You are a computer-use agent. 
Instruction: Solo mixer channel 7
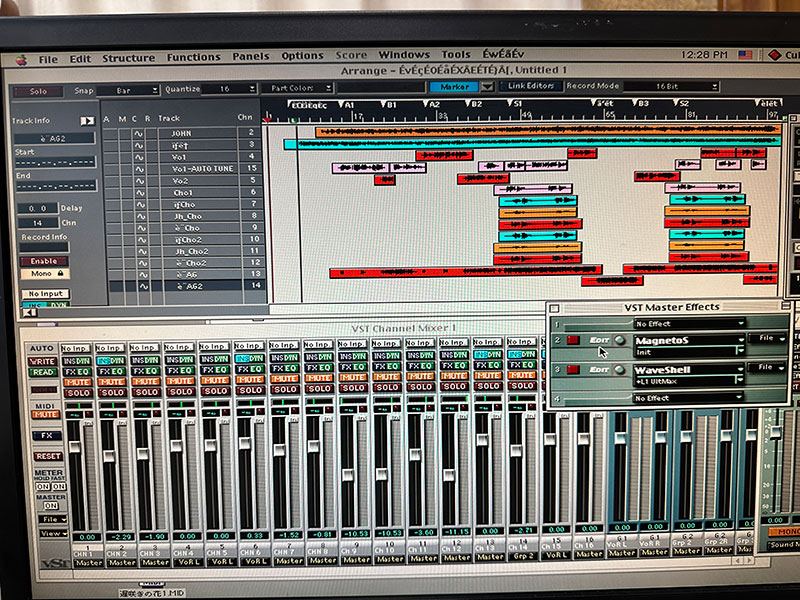point(285,389)
